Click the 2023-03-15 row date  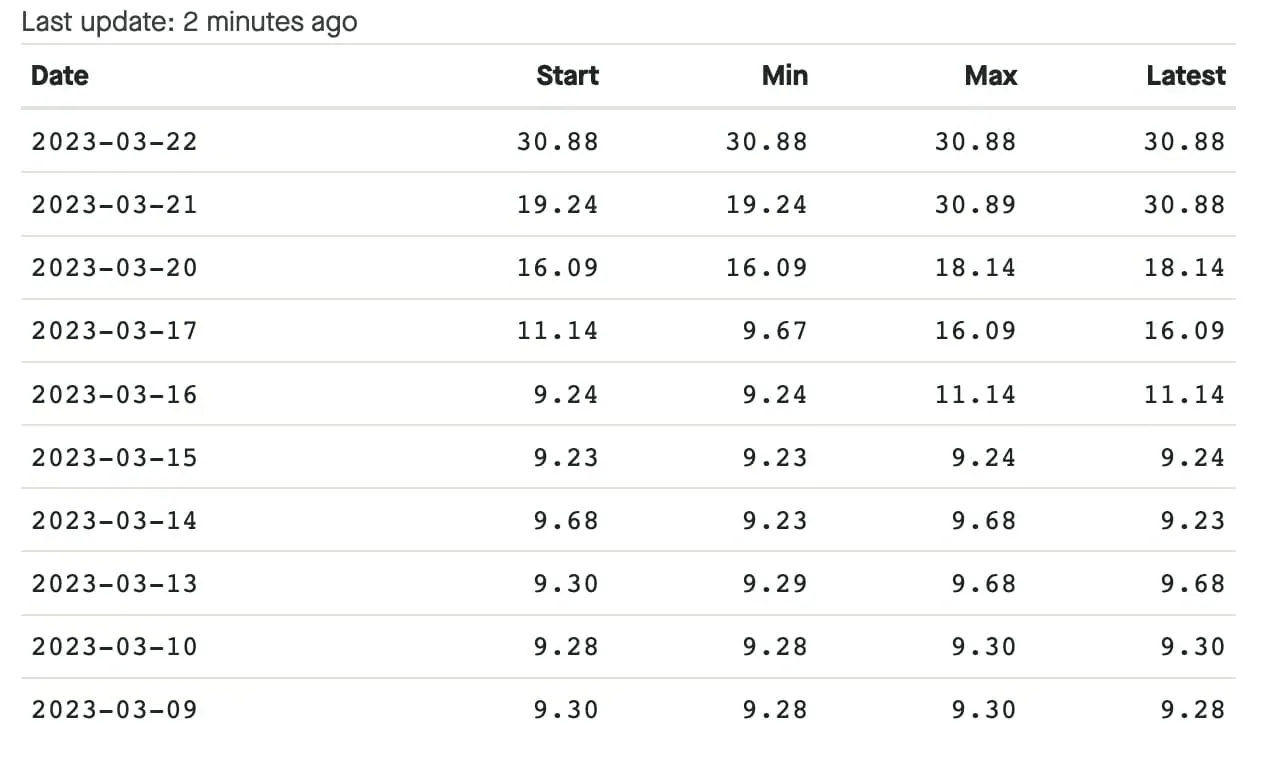pos(114,458)
